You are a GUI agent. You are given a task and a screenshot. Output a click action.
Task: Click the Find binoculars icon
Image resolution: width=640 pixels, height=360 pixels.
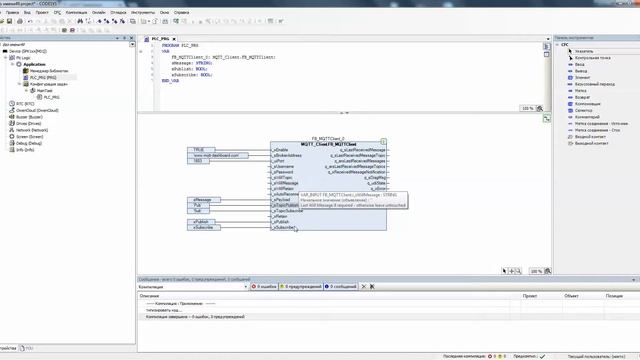coord(80,21)
